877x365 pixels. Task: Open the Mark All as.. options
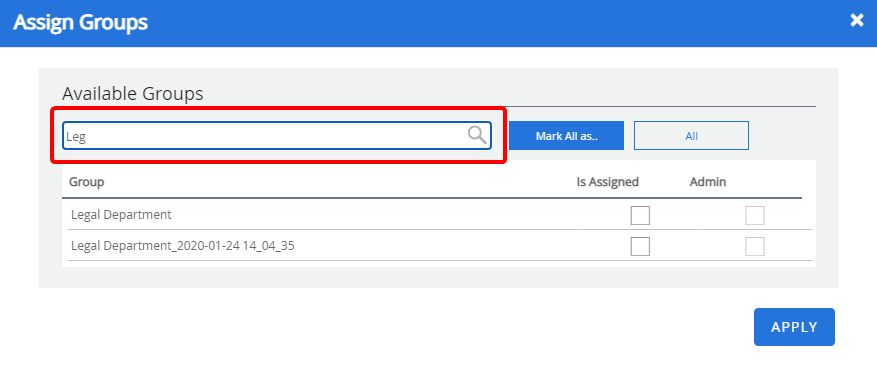coord(566,136)
